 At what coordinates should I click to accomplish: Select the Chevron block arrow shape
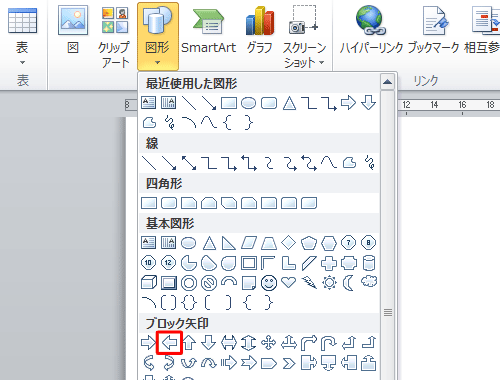289,363
